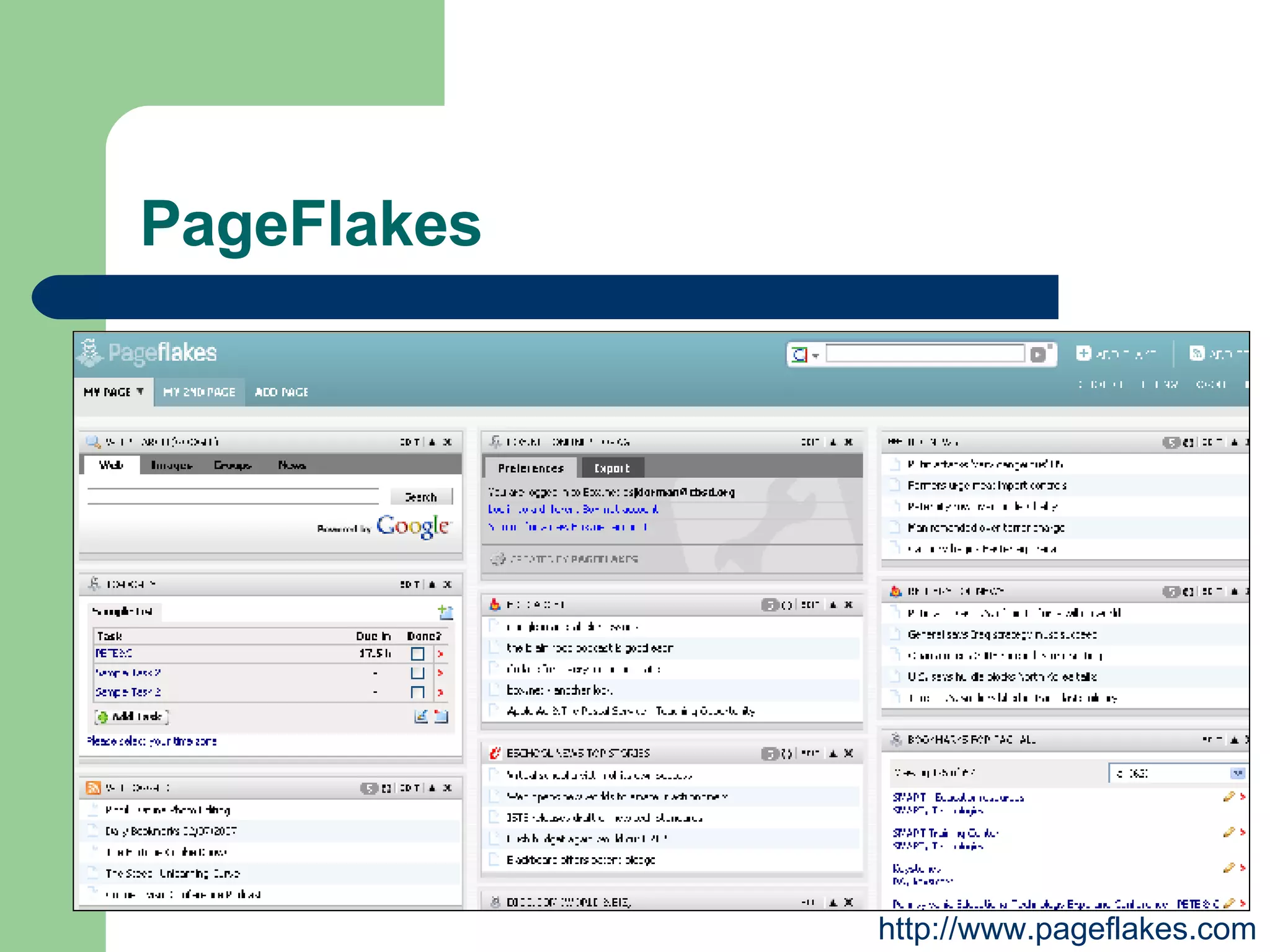Click the pencil icon next to SMART Training Center
The height and width of the screenshot is (952, 1270).
tap(1228, 832)
